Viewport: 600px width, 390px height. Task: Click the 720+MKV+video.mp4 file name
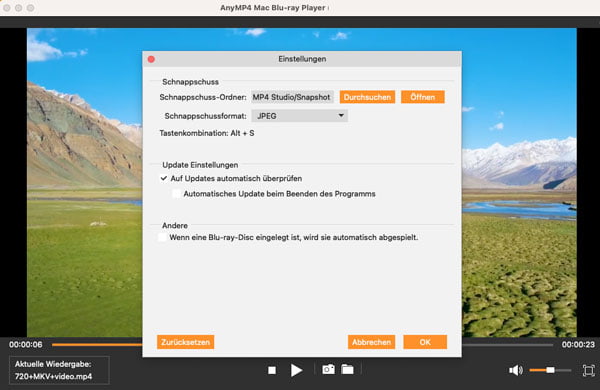coord(54,376)
